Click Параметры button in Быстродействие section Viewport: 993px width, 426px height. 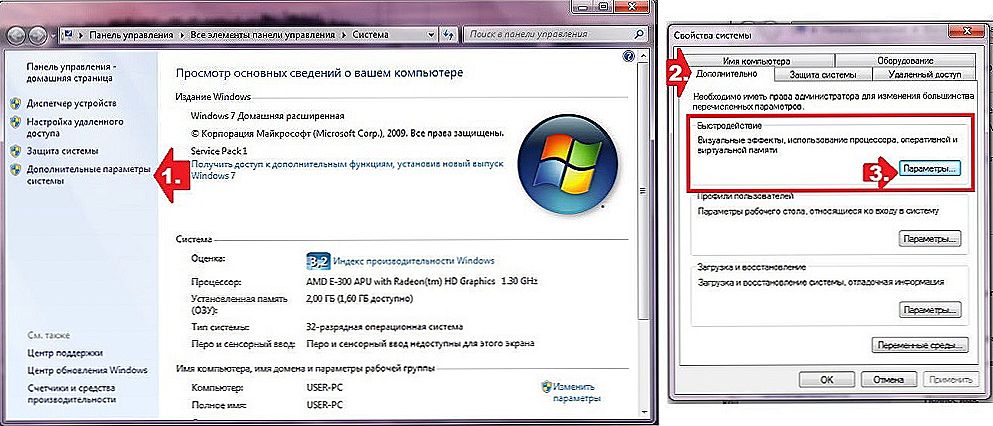click(x=930, y=170)
